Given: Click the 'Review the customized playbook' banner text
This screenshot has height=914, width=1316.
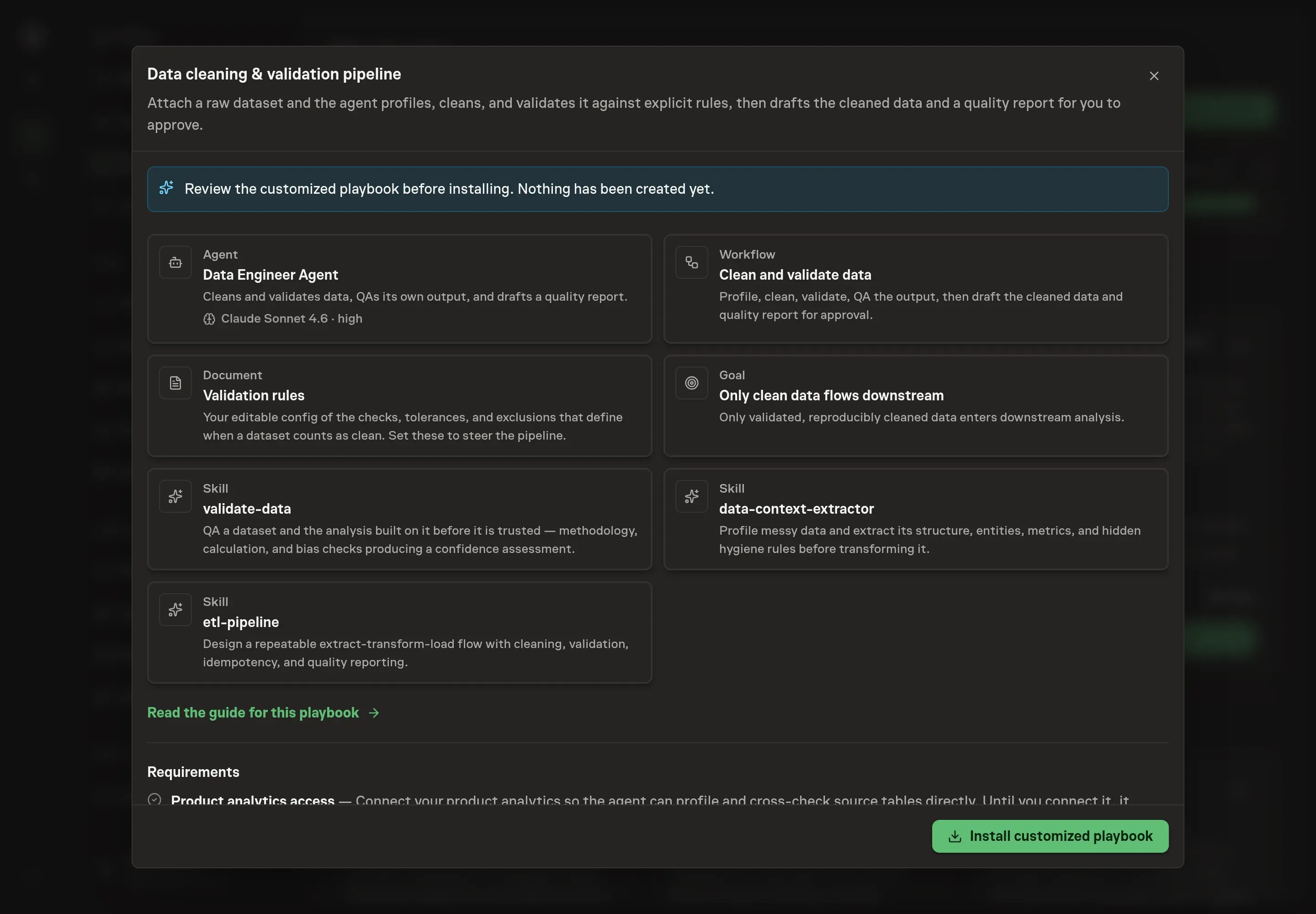Looking at the screenshot, I should pyautogui.click(x=449, y=189).
